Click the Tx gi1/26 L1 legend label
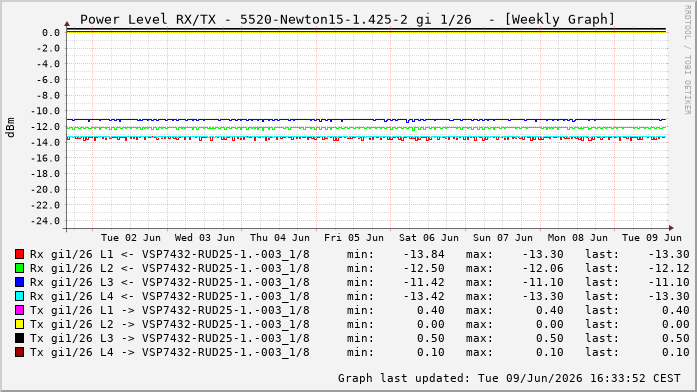Viewport: 697px width, 392px height. coord(169,310)
